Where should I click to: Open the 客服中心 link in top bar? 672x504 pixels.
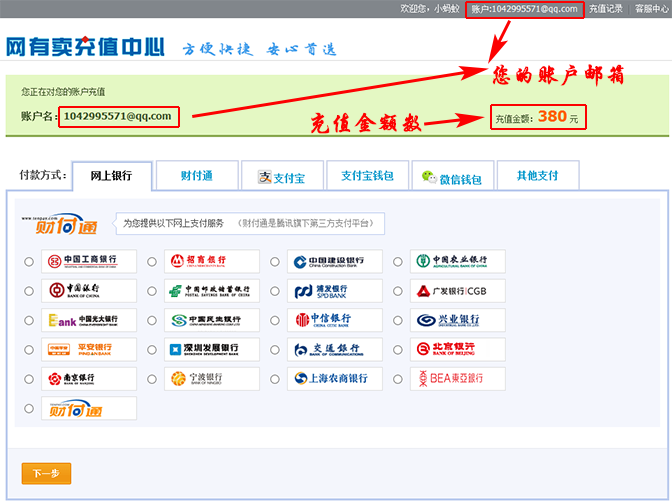pyautogui.click(x=651, y=9)
